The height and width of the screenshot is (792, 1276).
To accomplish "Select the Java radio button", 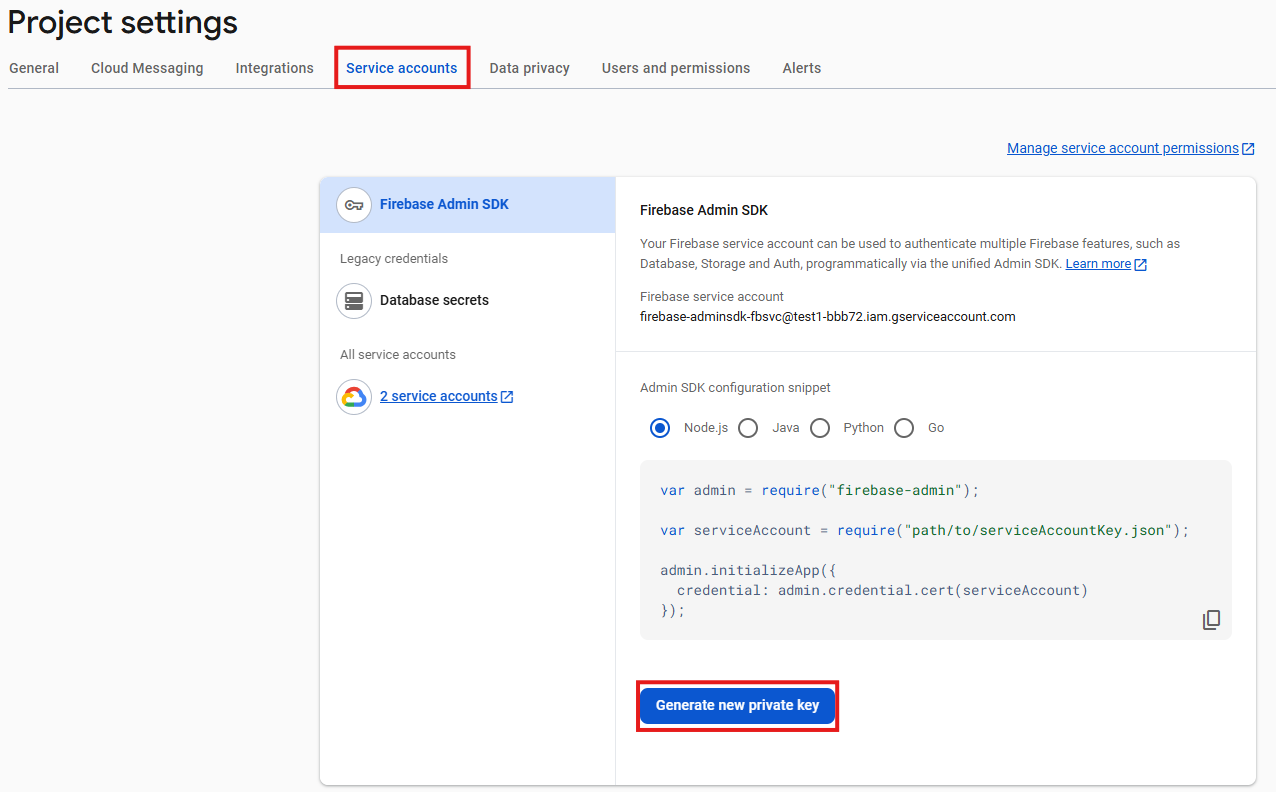I will point(748,428).
